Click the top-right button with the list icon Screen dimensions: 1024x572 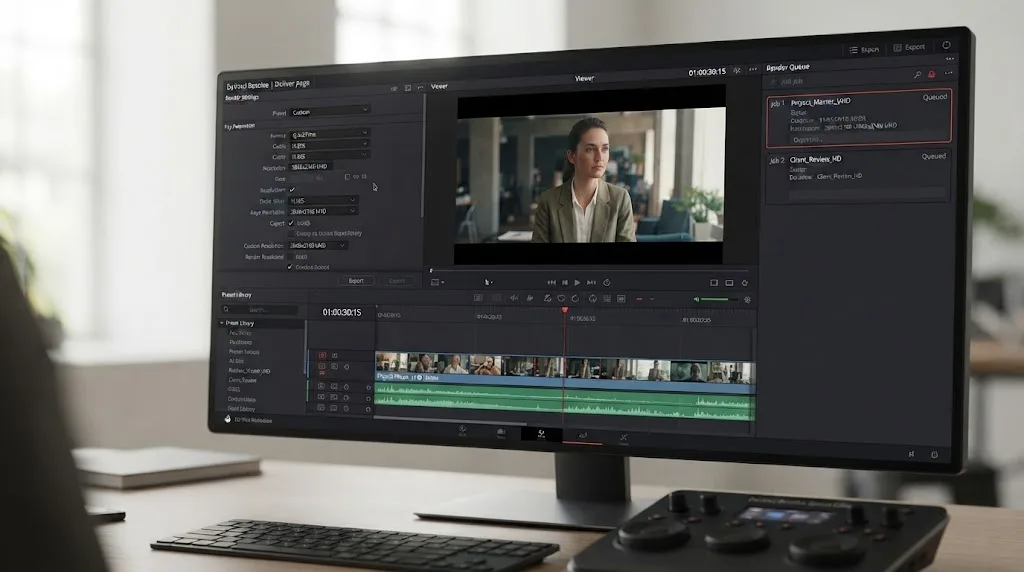tap(864, 50)
